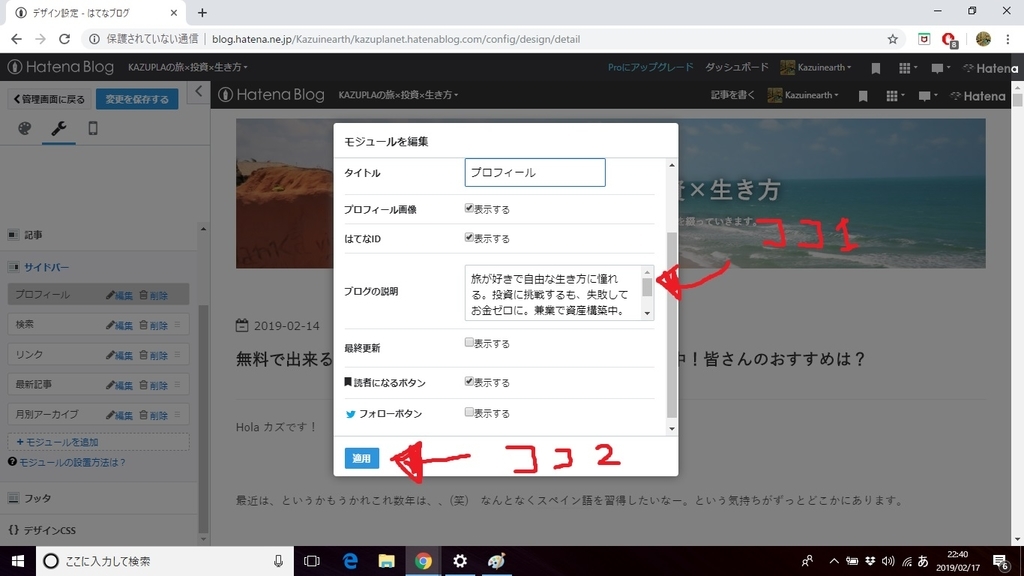
Task: Open ダッシュボード link
Action: pyautogui.click(x=737, y=67)
